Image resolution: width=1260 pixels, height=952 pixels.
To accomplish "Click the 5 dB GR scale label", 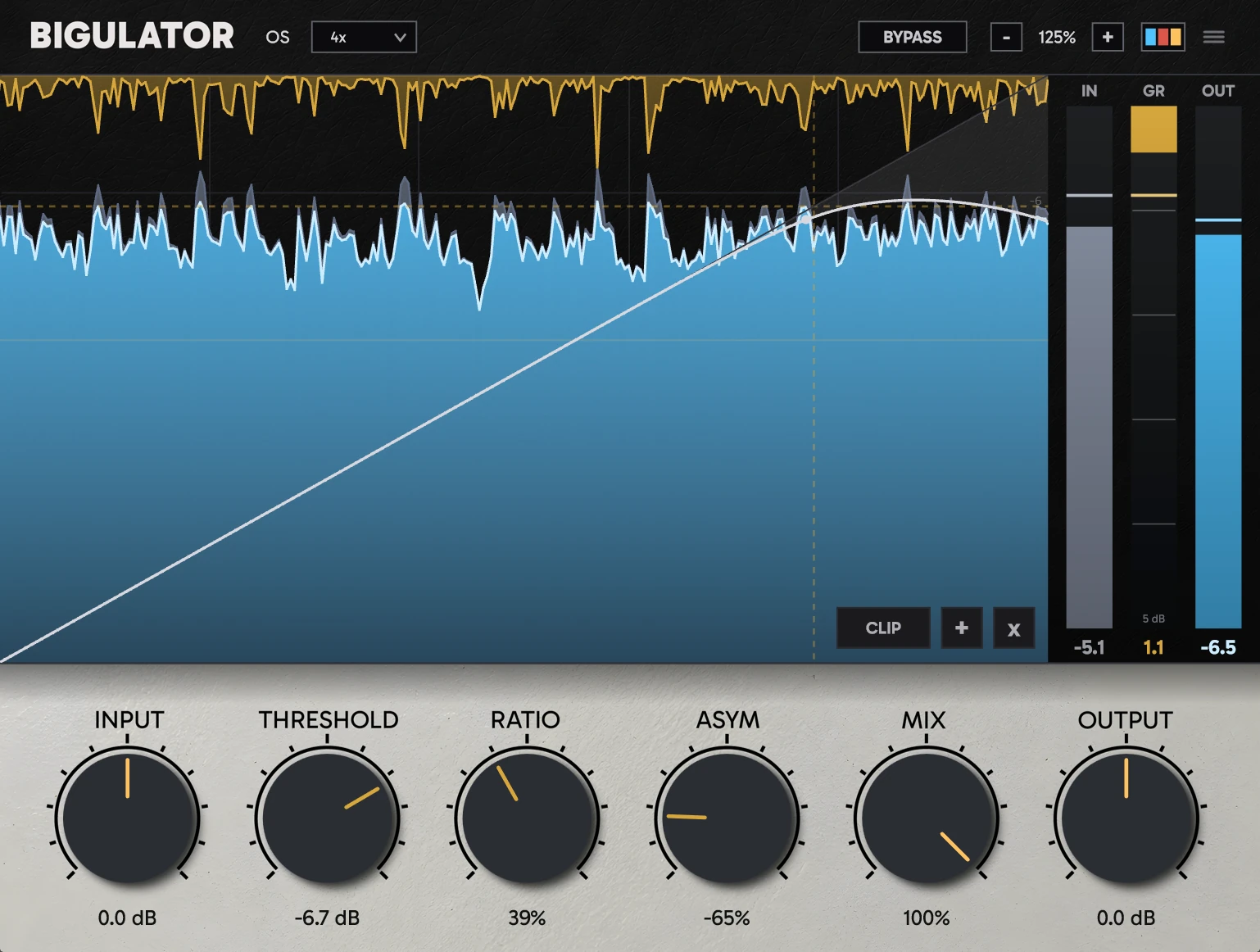I will click(x=1153, y=619).
